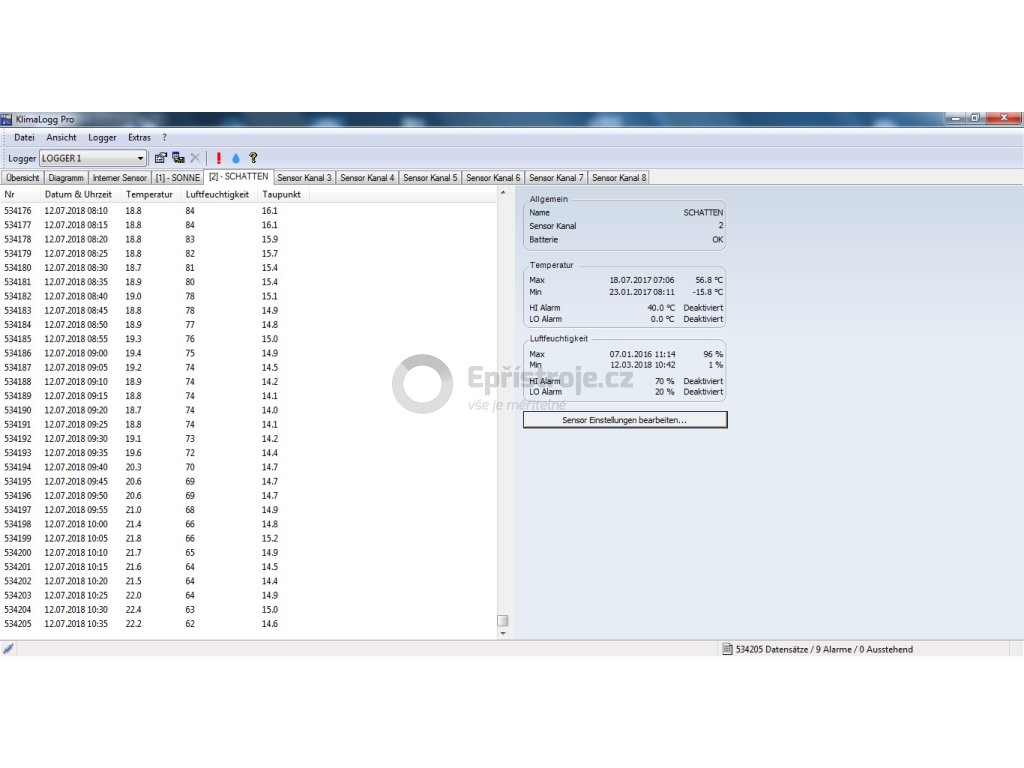
Task: Click the blue water drop icon
Action: [236, 158]
